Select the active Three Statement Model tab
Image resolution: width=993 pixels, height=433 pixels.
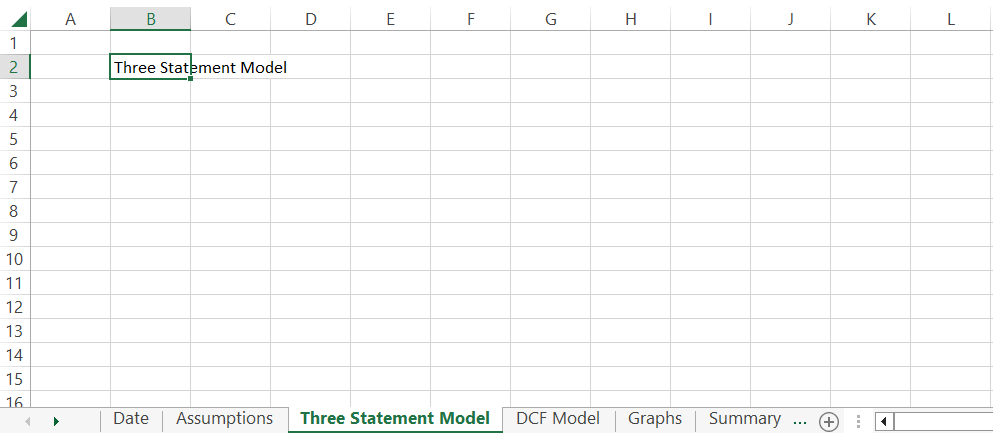tap(395, 419)
